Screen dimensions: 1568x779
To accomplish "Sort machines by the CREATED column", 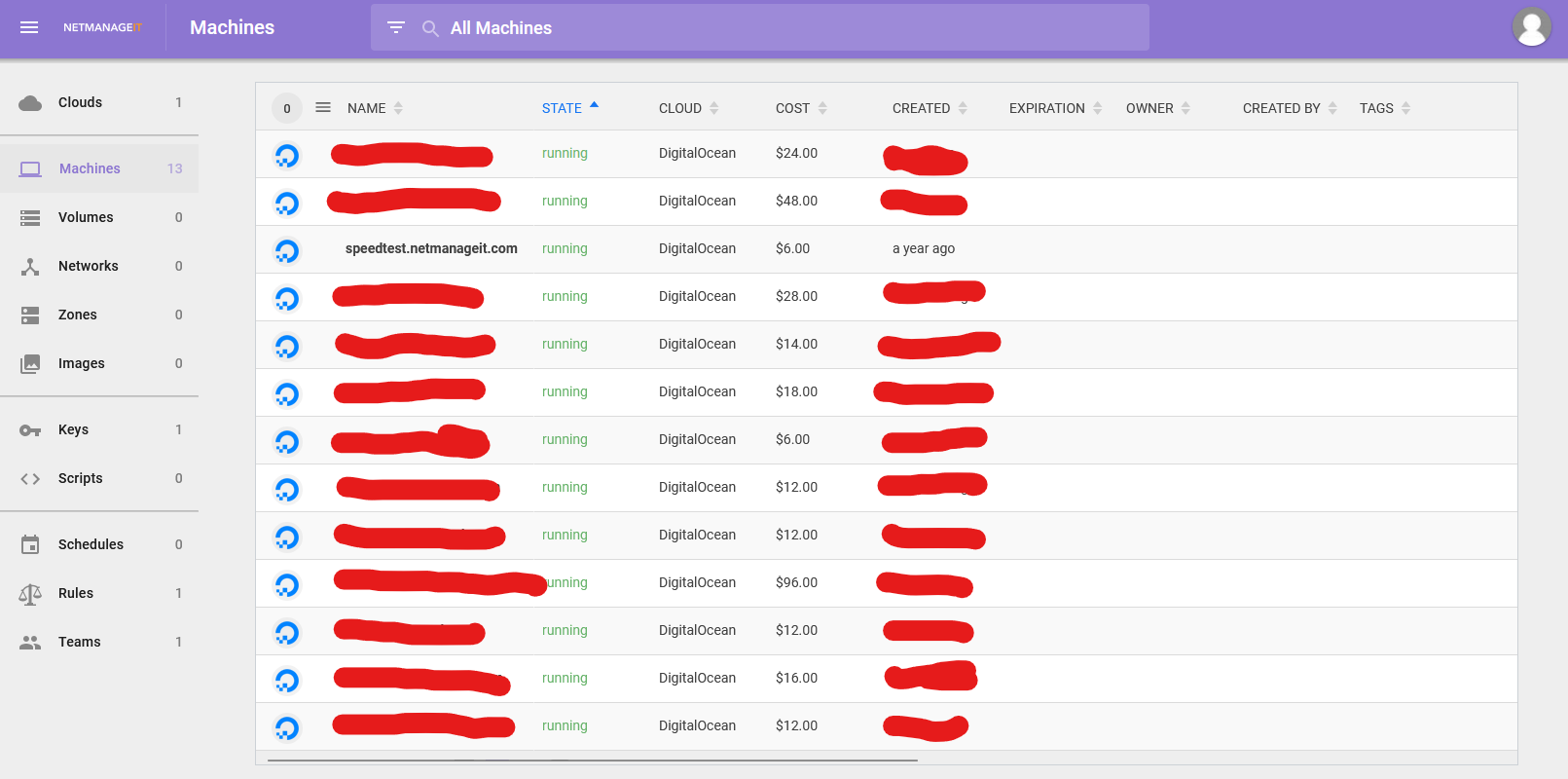I will (x=921, y=108).
